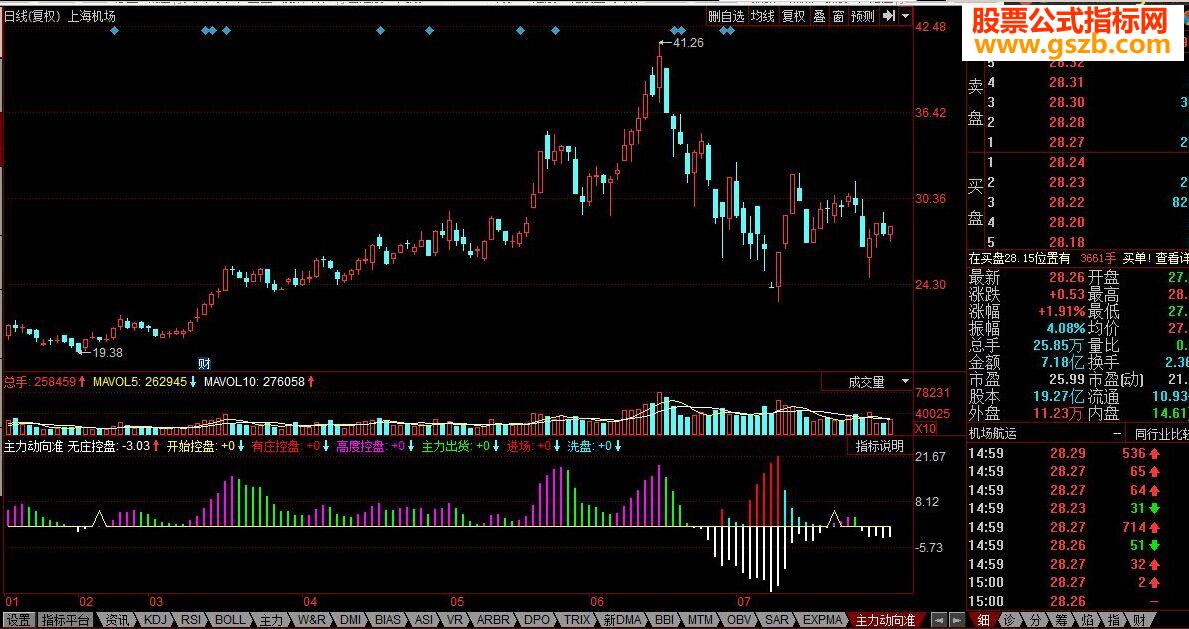This screenshot has height=629, width=1189.
Task: Click the 19.38 low price label
Action: coord(107,352)
